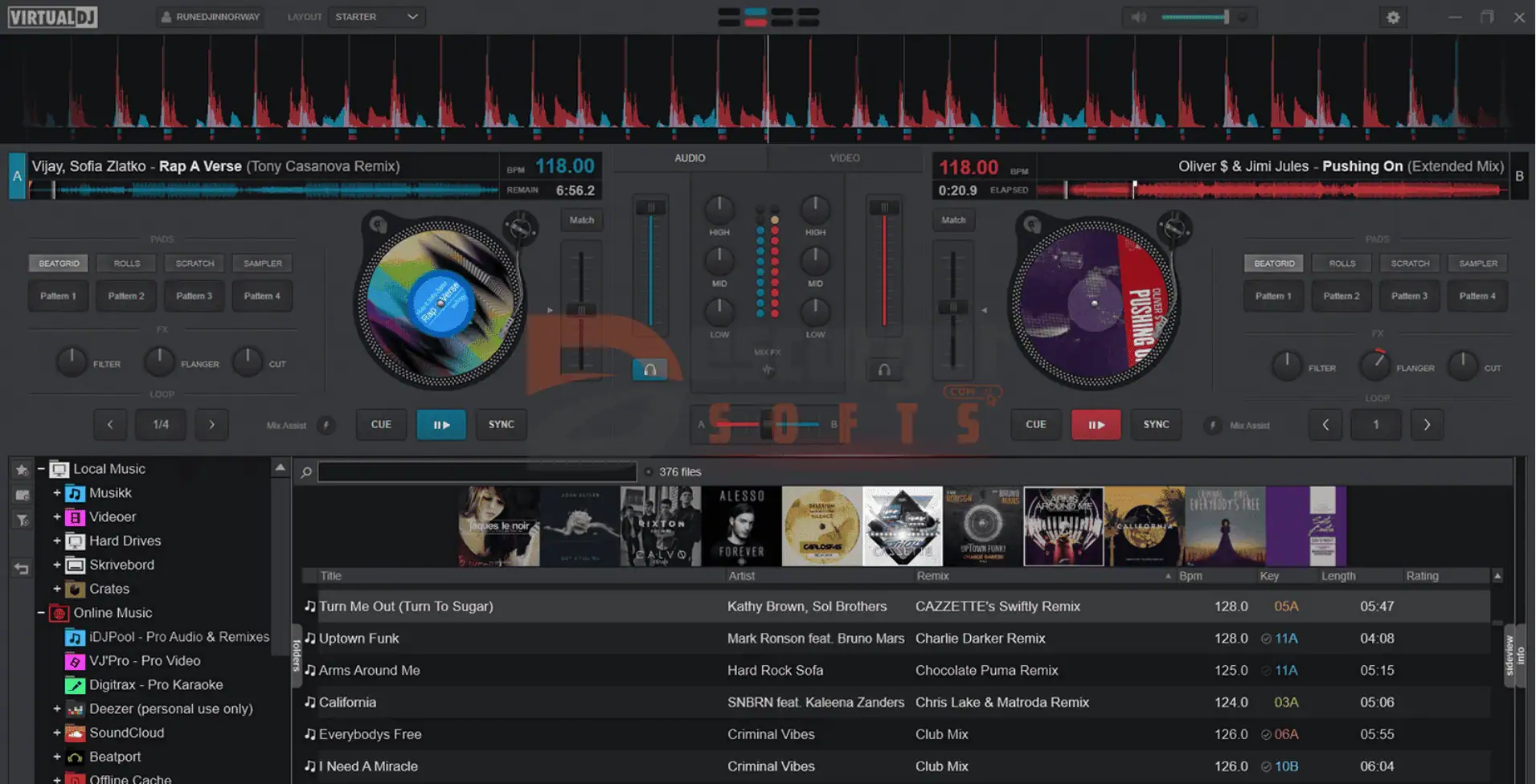Click the master volume speaker icon

[1138, 17]
